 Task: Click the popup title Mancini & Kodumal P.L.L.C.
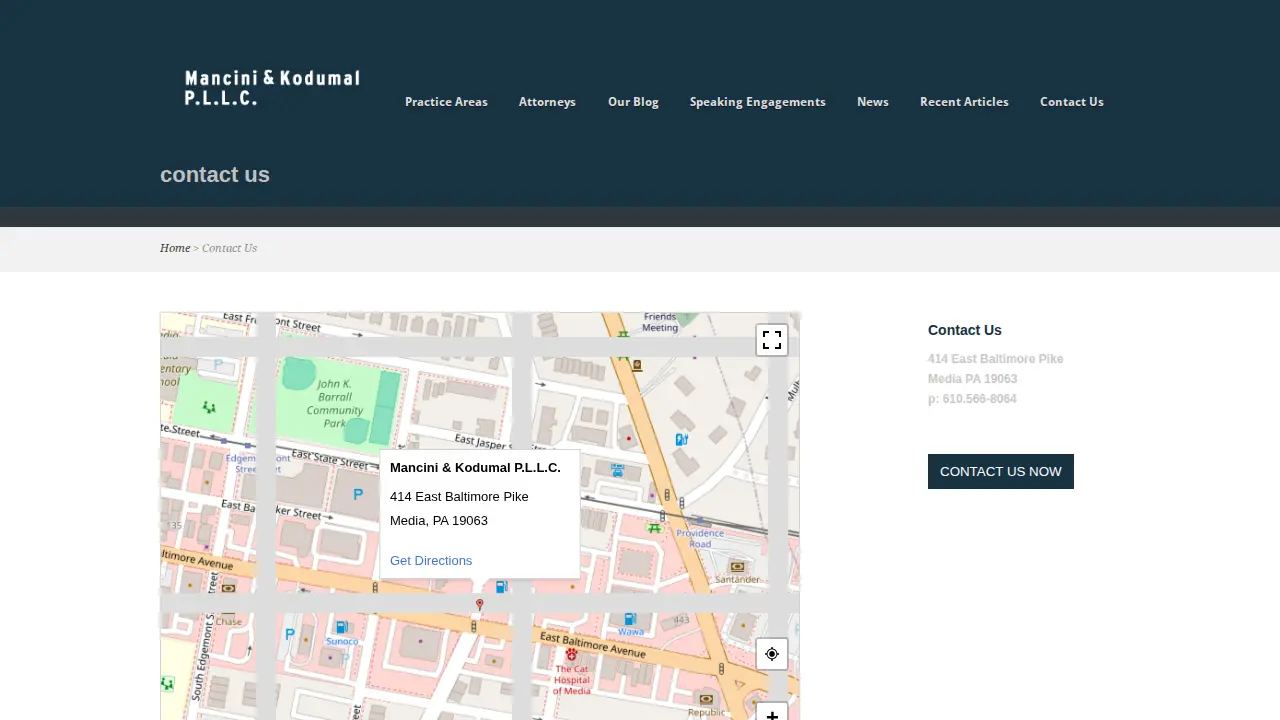coord(475,467)
